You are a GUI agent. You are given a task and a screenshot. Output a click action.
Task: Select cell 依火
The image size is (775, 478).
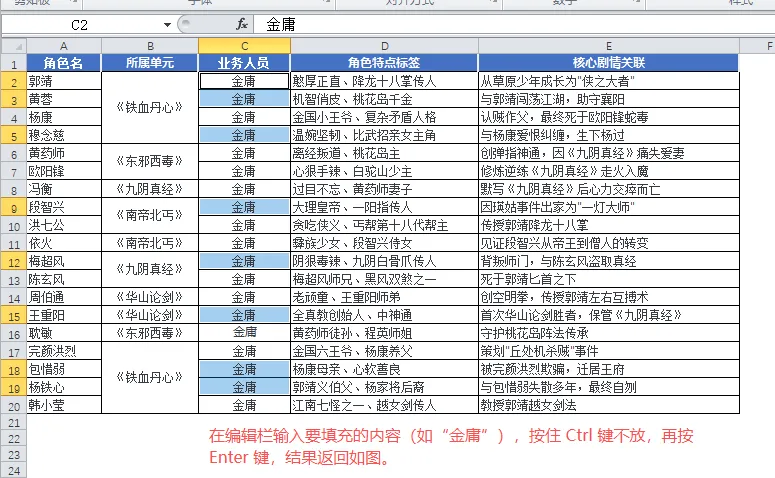point(64,243)
